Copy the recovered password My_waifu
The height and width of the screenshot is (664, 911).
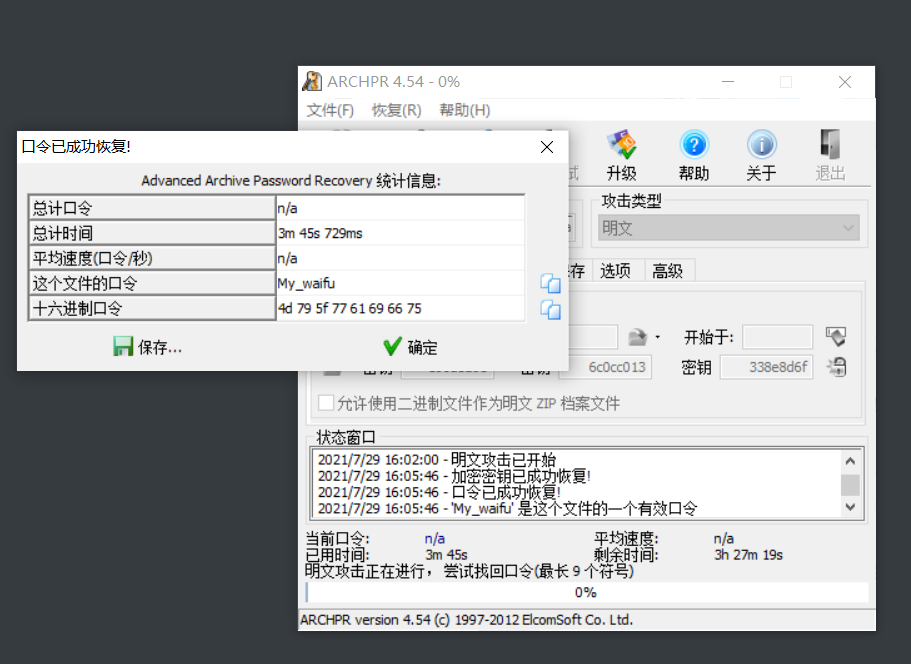point(550,283)
